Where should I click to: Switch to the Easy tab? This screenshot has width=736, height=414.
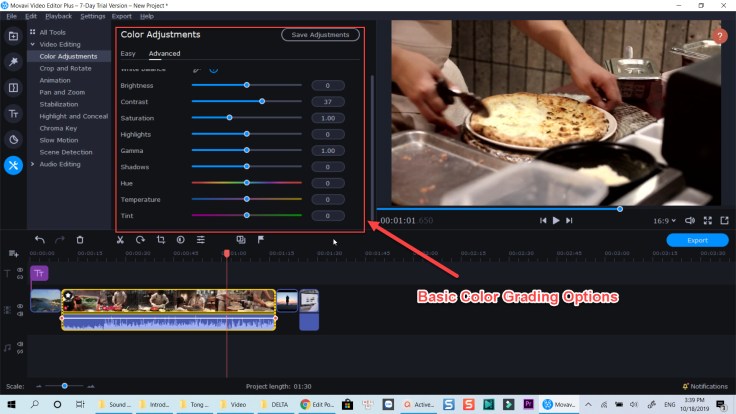(x=128, y=54)
